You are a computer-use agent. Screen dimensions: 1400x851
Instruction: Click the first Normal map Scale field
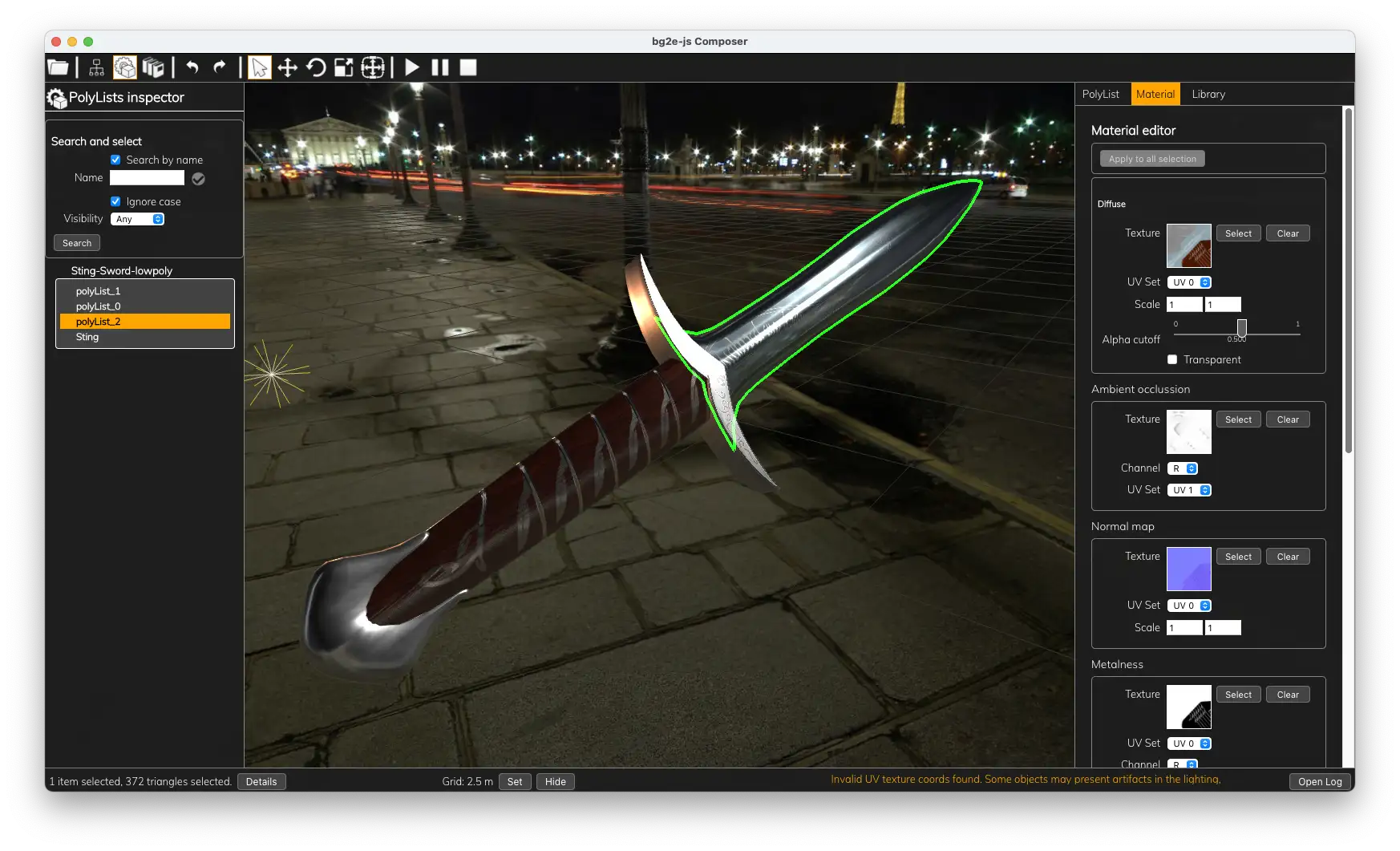point(1185,628)
